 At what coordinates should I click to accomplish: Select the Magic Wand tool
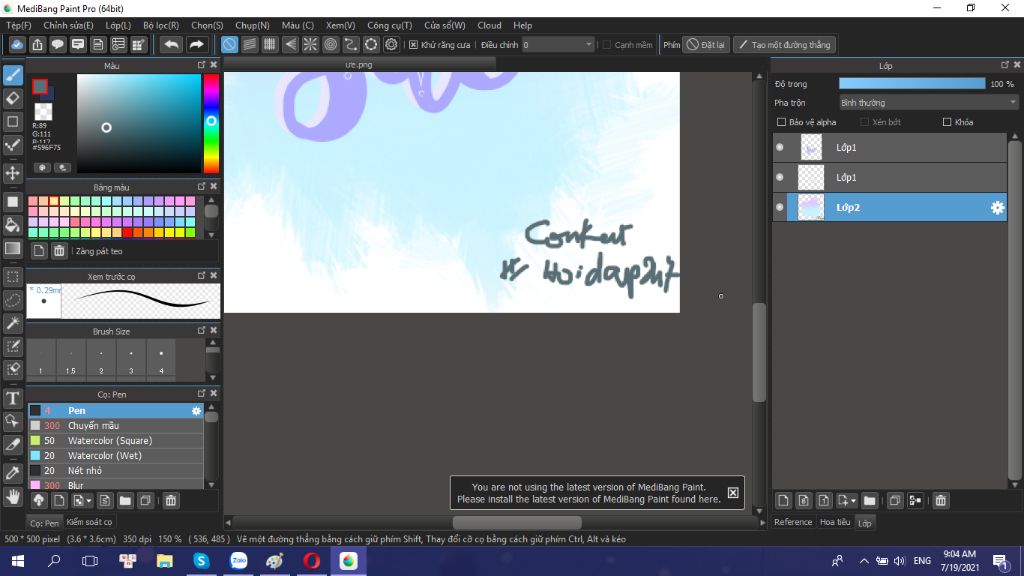[12, 323]
